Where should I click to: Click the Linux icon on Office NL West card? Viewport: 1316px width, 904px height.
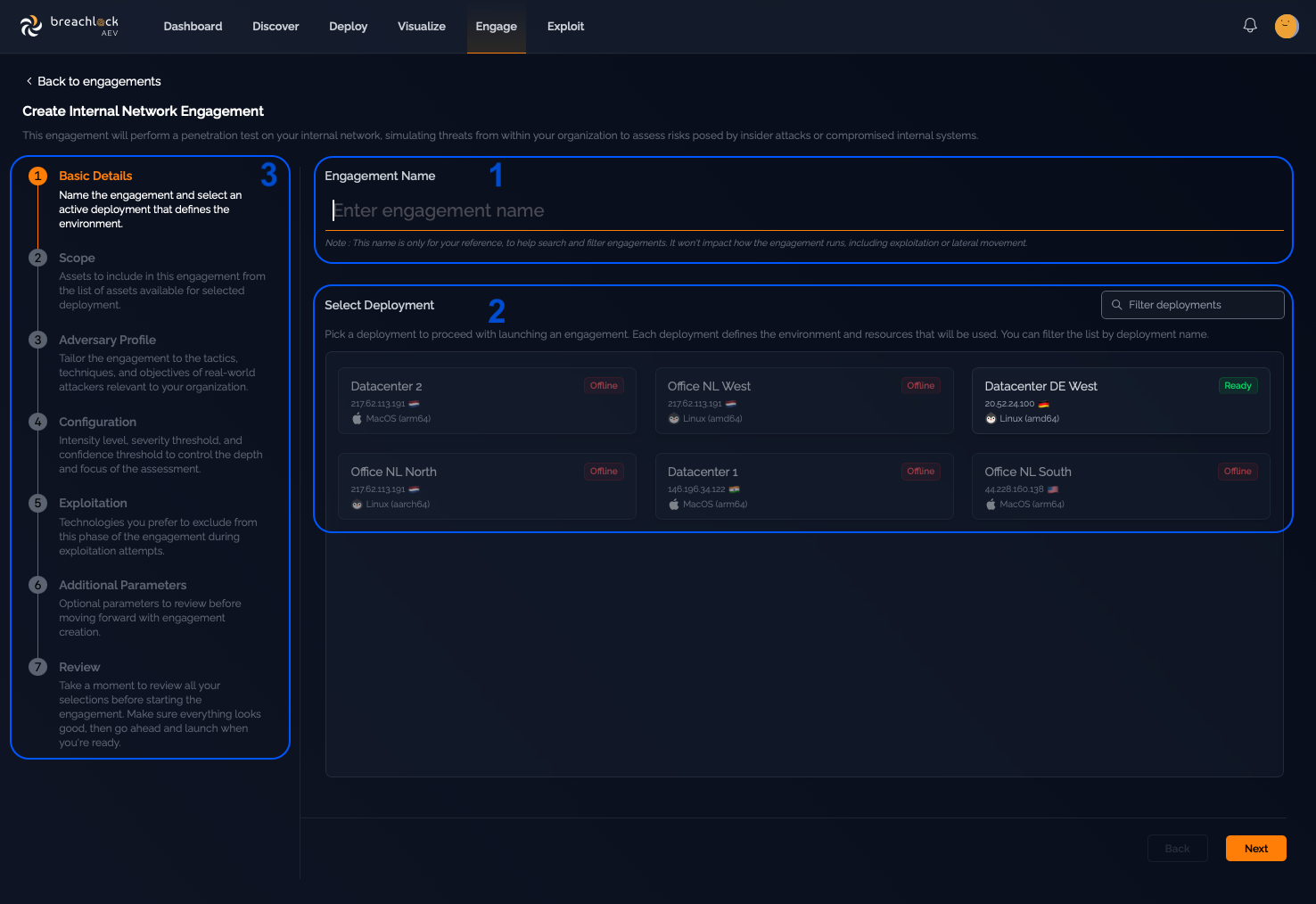point(674,418)
